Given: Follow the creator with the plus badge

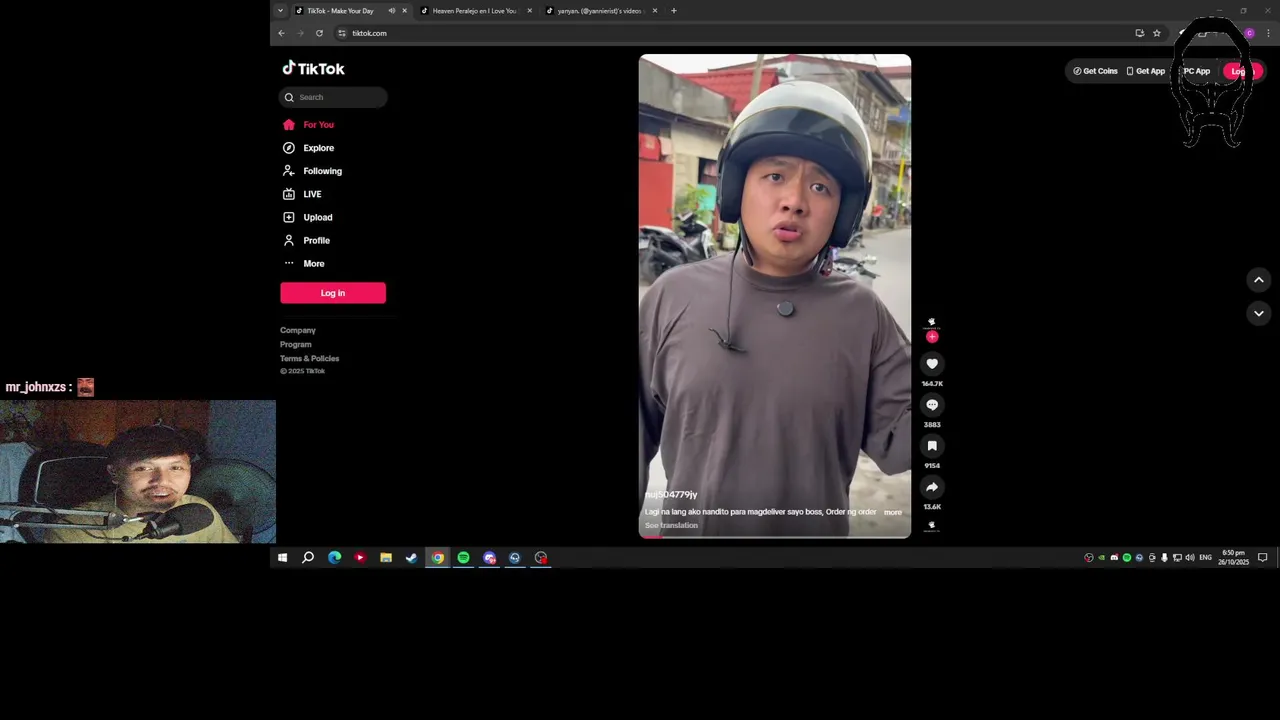Looking at the screenshot, I should 932,337.
